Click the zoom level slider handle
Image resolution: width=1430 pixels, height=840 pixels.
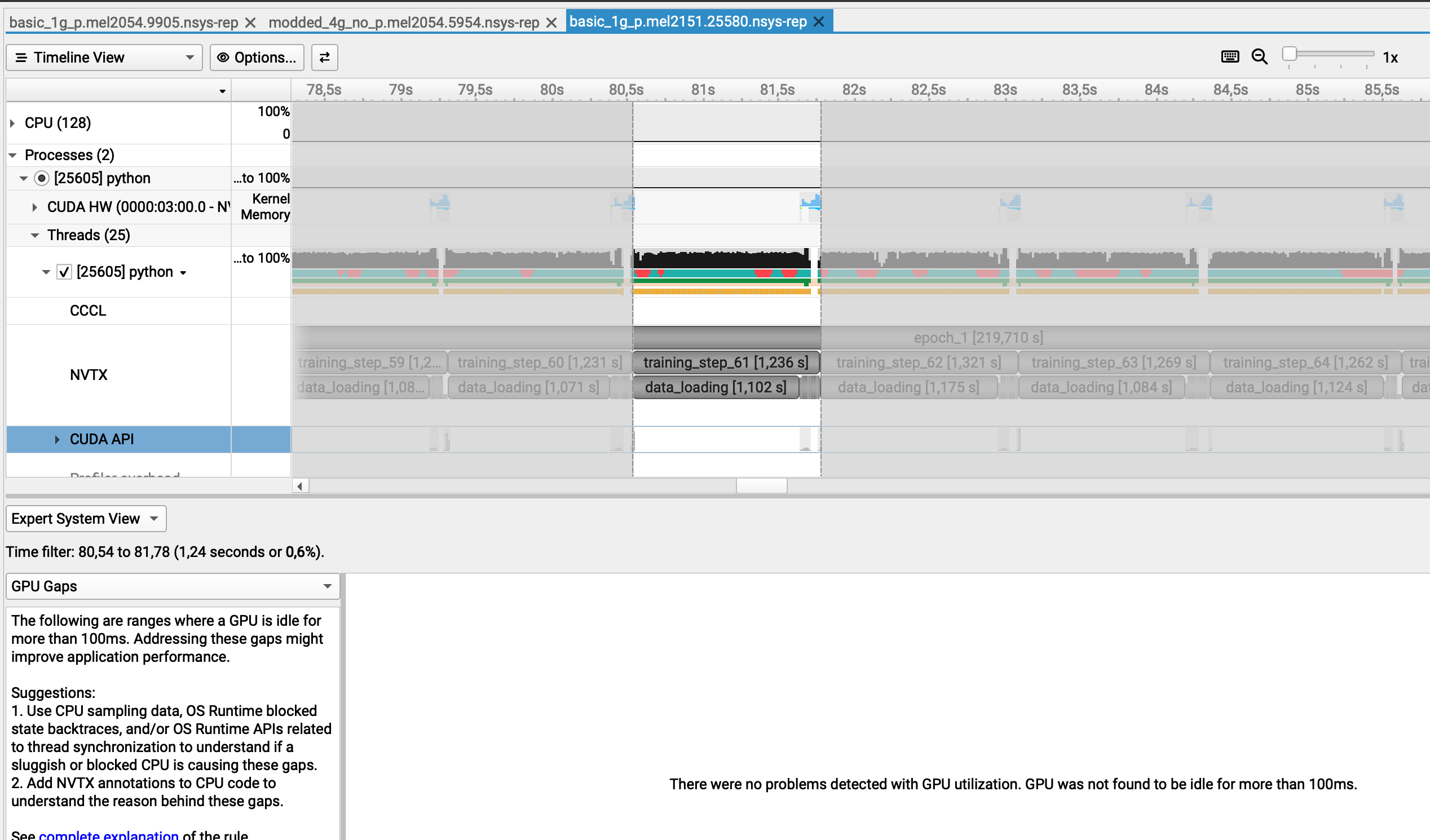click(1289, 54)
